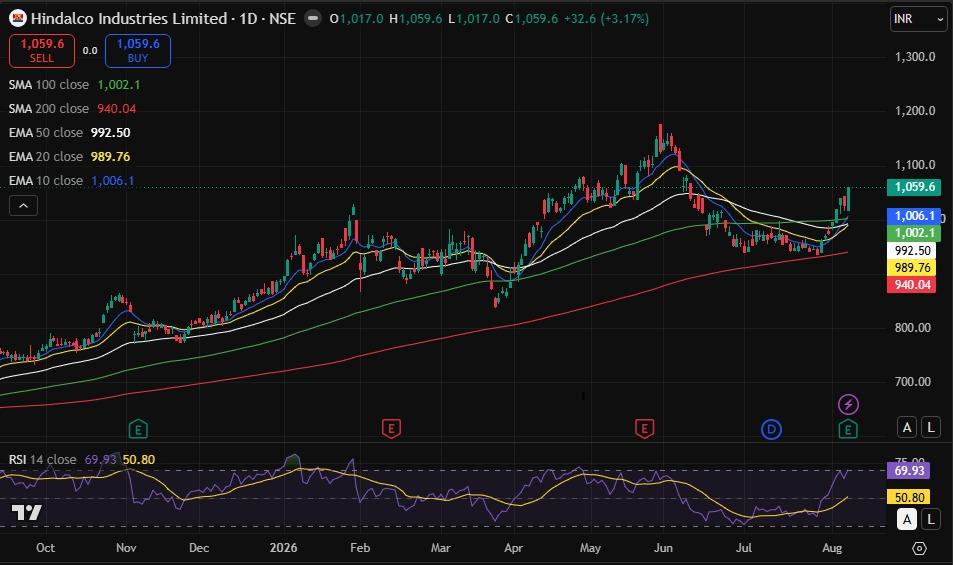This screenshot has height=565, width=953.
Task: Click the Oct label on time axis
Action: coord(46,548)
